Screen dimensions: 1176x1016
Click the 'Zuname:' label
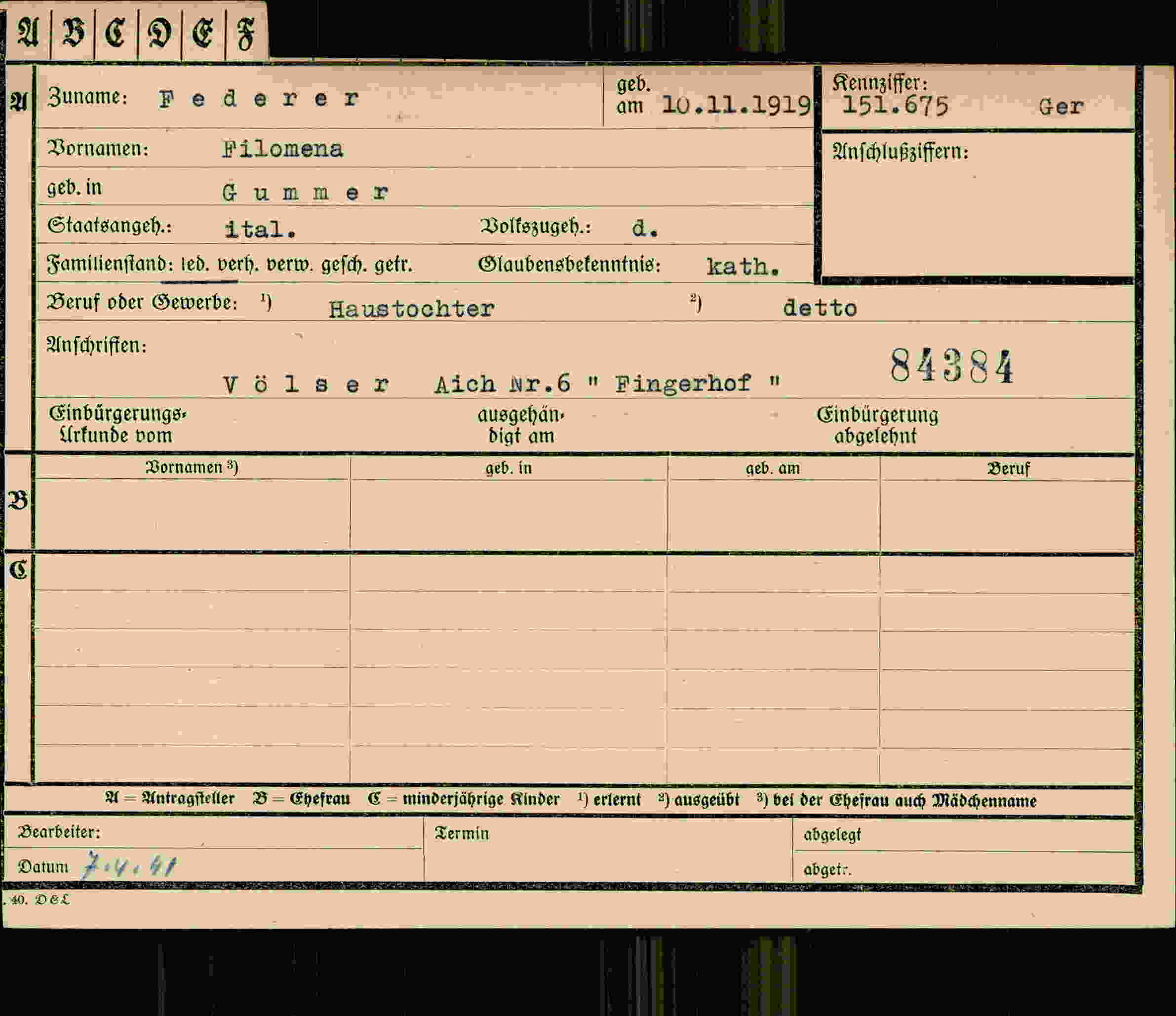coord(88,97)
